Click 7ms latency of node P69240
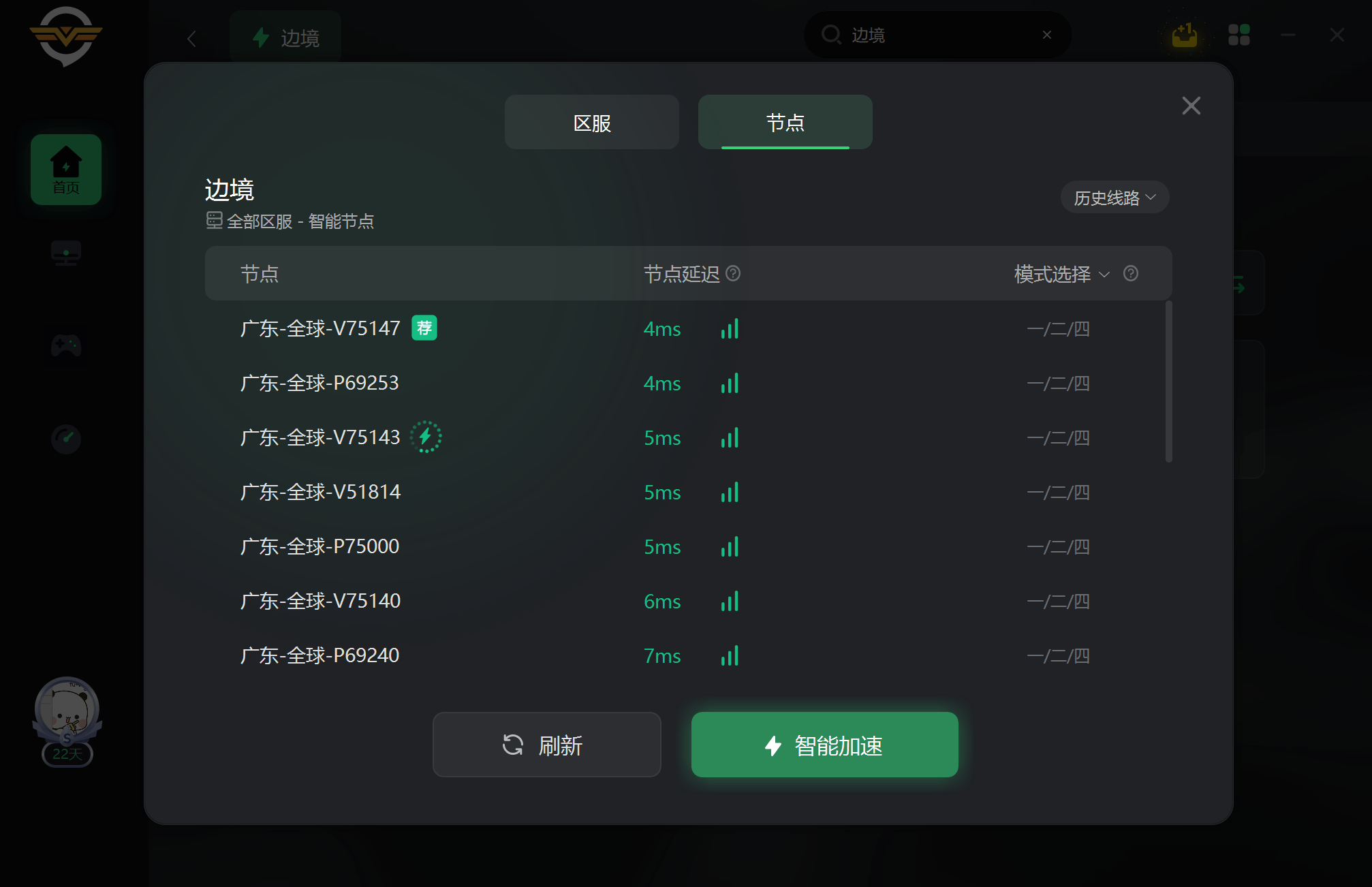Image resolution: width=1372 pixels, height=887 pixels. pyautogui.click(x=662, y=656)
